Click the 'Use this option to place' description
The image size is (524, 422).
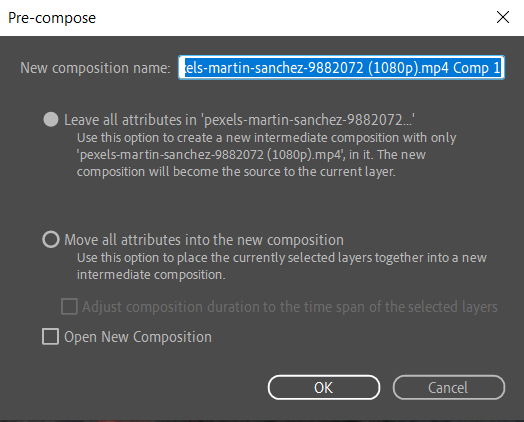[x=282, y=266]
